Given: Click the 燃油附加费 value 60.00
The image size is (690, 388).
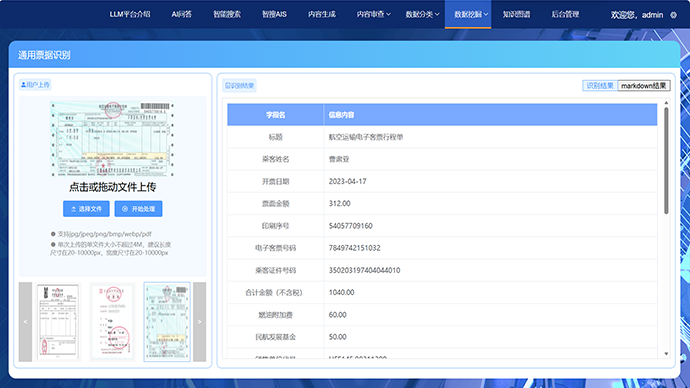Looking at the screenshot, I should point(337,315).
